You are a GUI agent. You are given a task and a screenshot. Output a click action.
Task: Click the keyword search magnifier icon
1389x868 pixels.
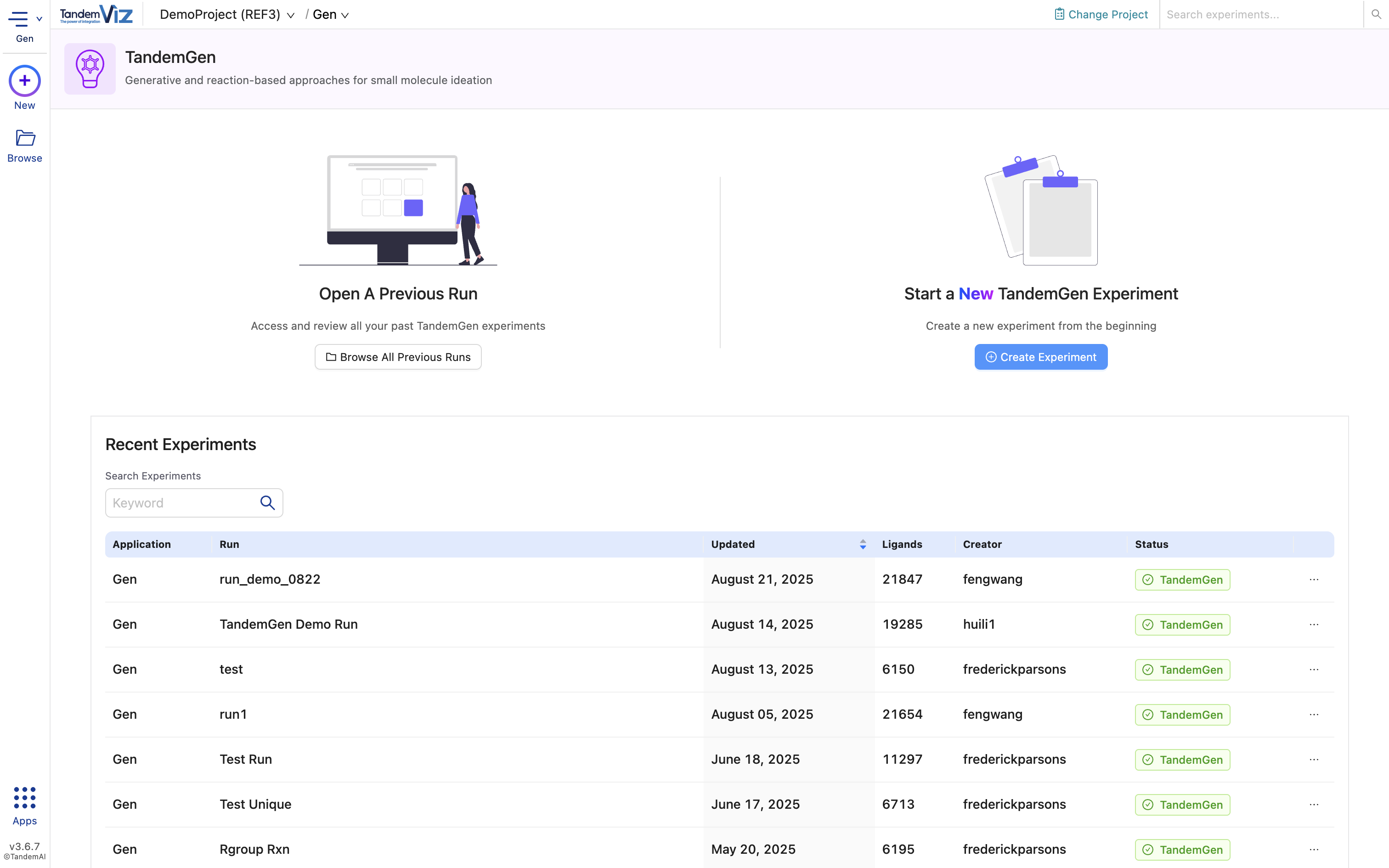tap(267, 503)
